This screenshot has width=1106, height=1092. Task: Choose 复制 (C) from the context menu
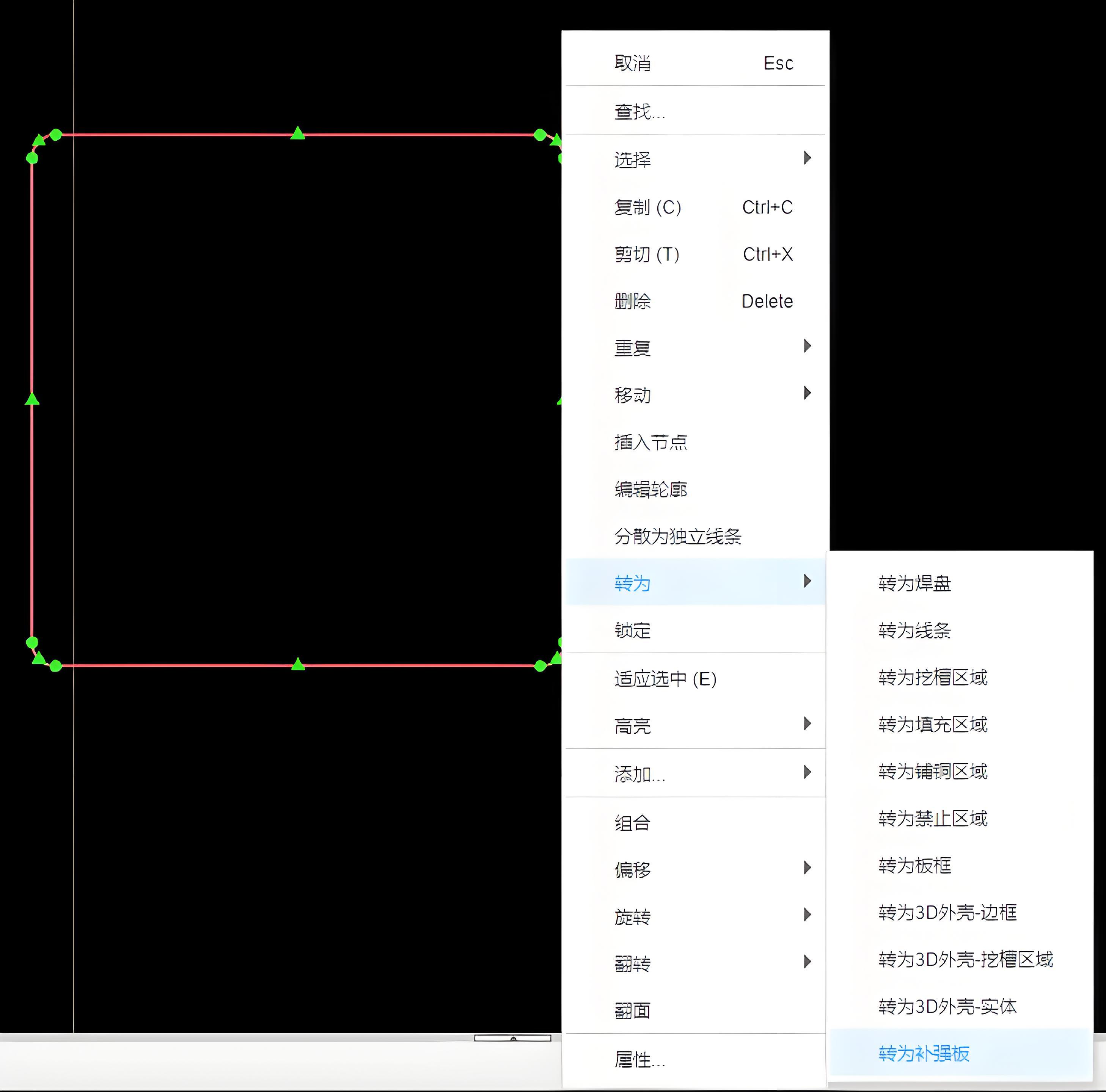coord(647,207)
